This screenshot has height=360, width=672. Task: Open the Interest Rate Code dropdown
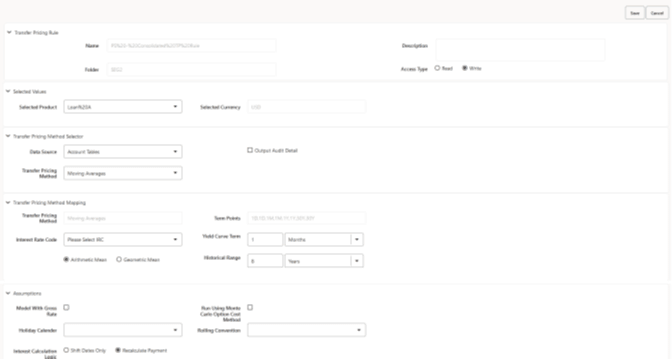pyautogui.click(x=123, y=240)
